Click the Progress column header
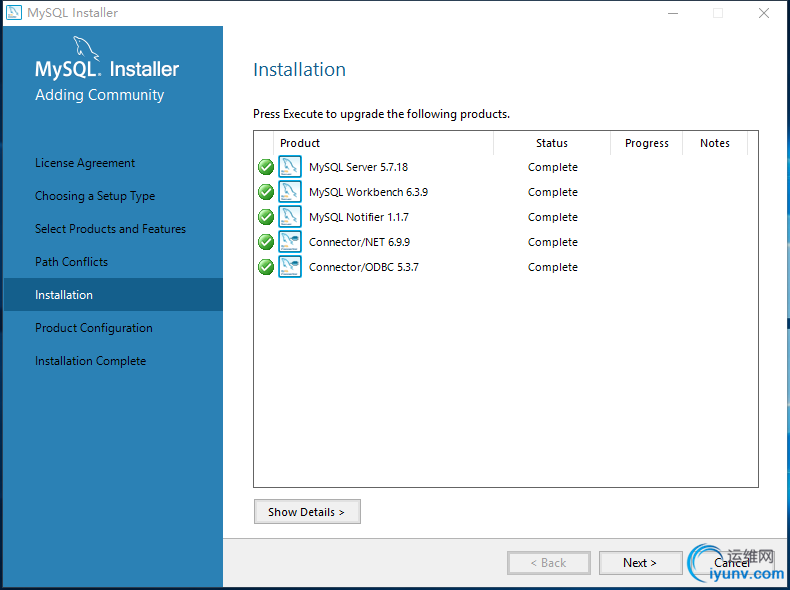This screenshot has width=790, height=590. pos(646,143)
